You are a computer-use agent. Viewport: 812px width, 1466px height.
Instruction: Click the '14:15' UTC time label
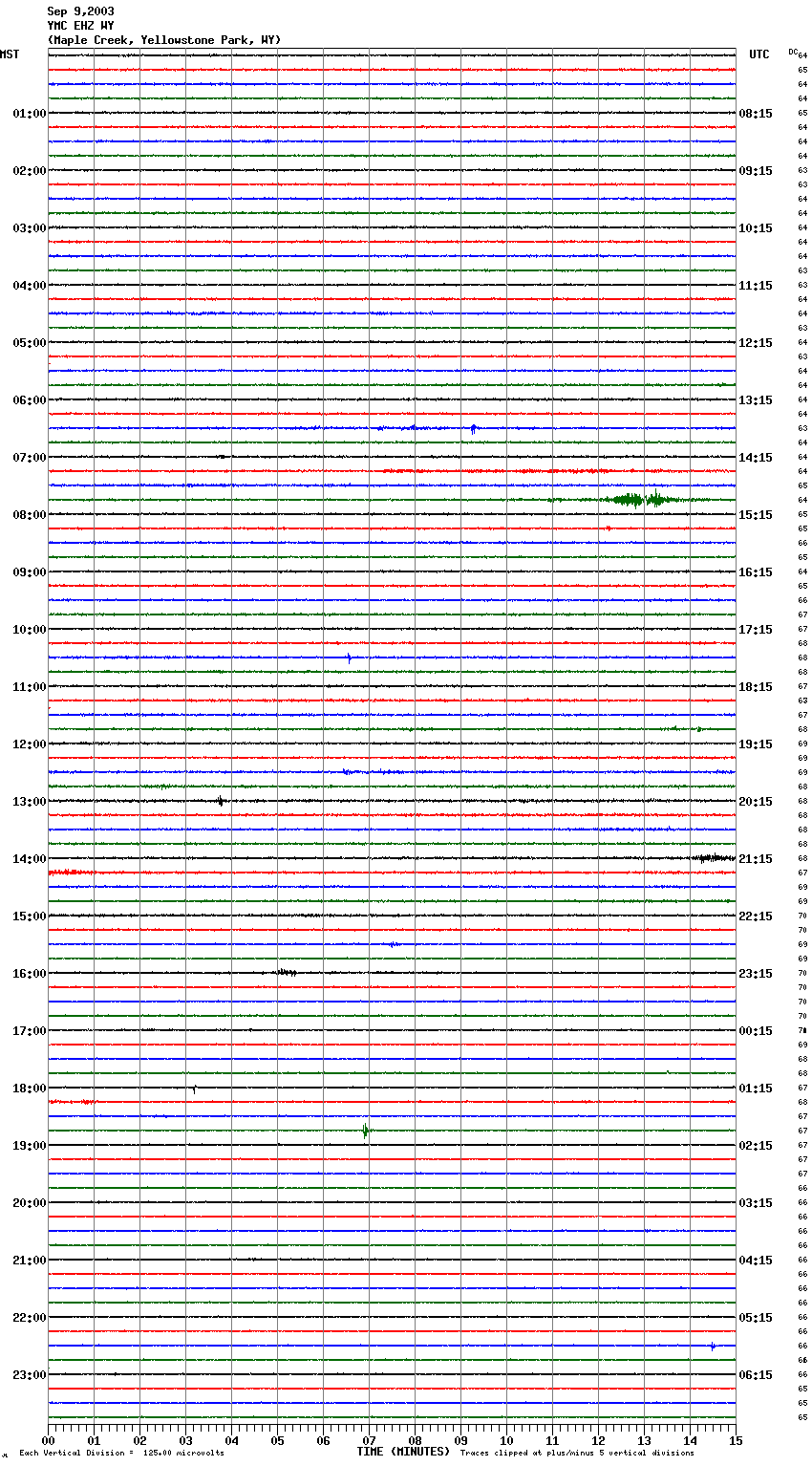tap(756, 458)
